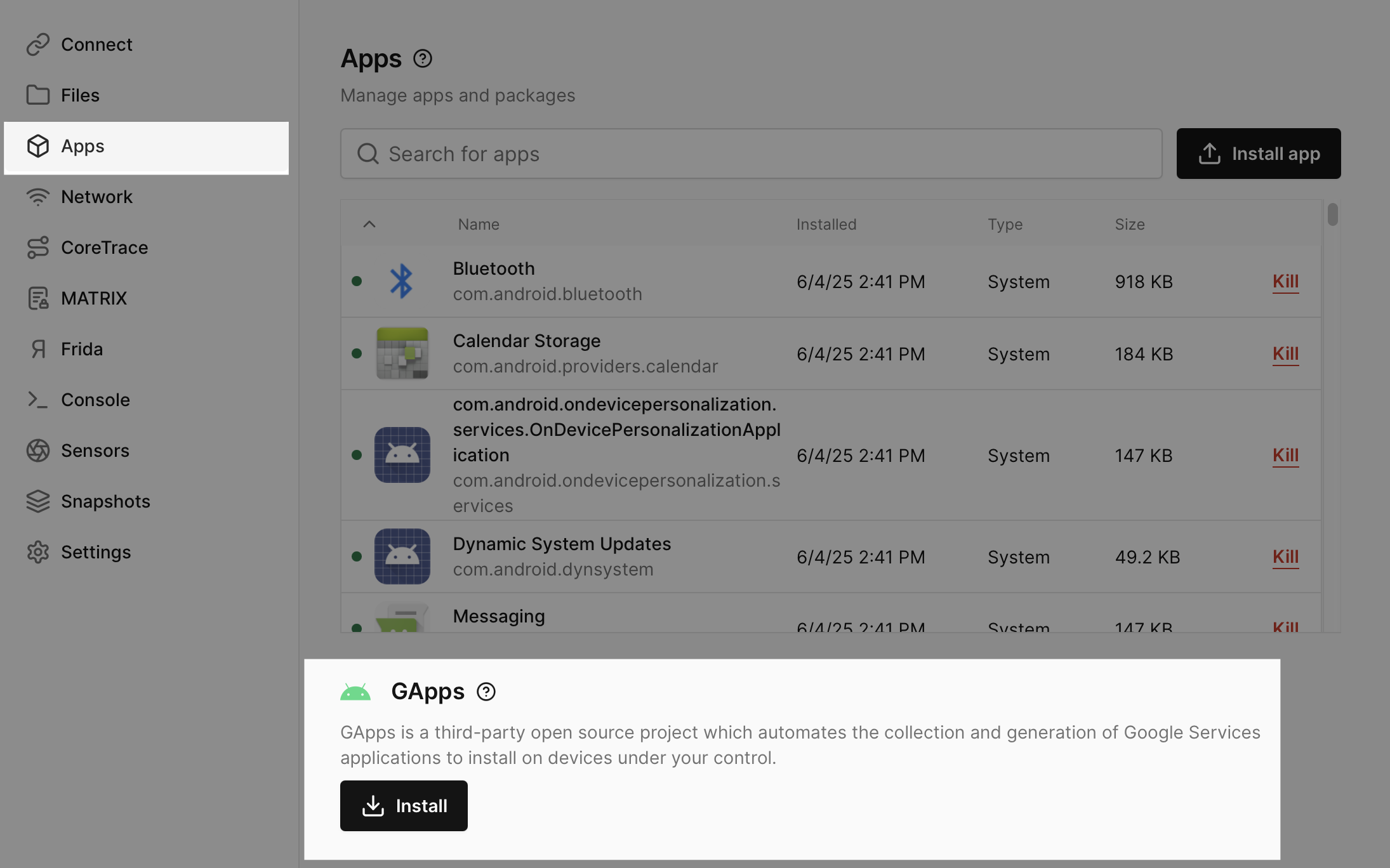Click the help icon next to the Apps heading

coord(423,58)
